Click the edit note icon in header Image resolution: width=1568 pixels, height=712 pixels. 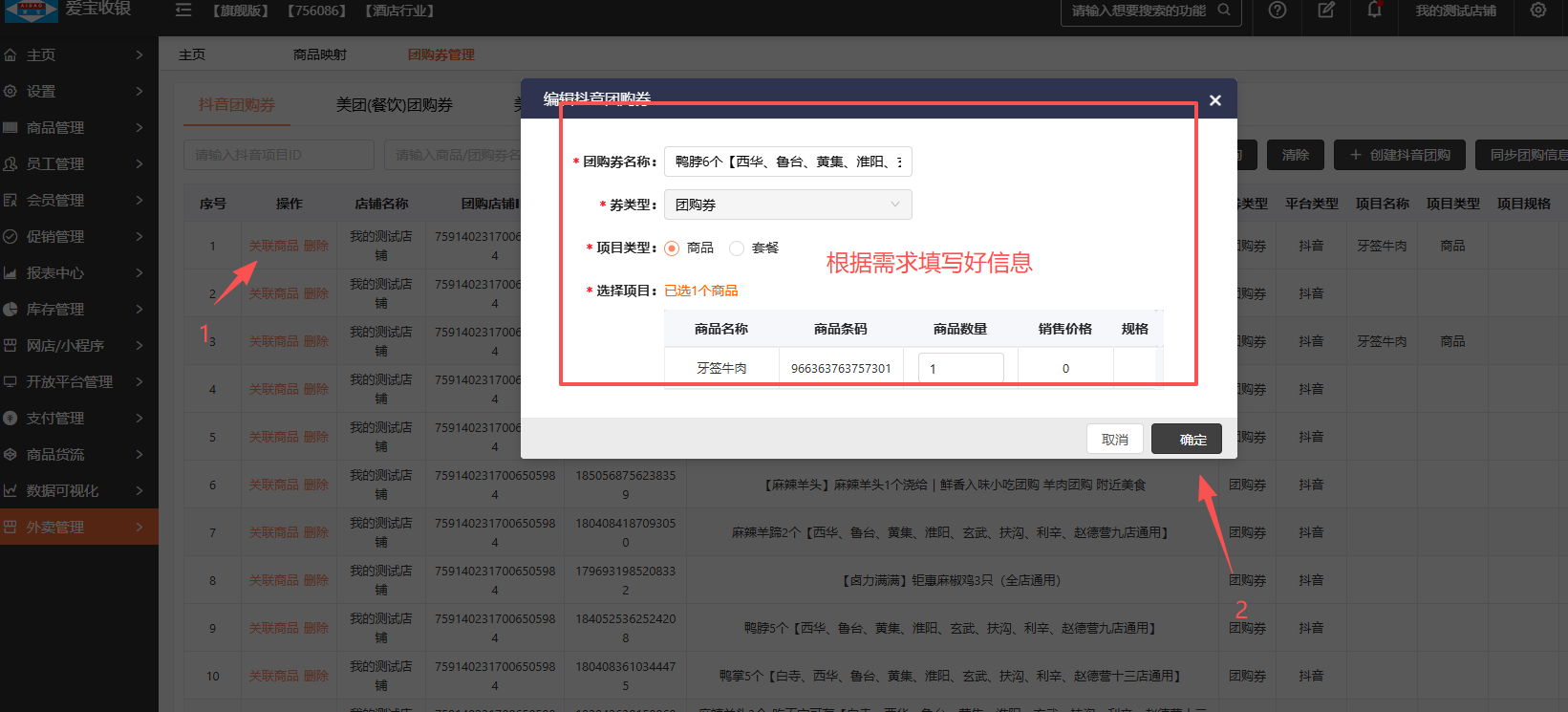pos(1326,11)
